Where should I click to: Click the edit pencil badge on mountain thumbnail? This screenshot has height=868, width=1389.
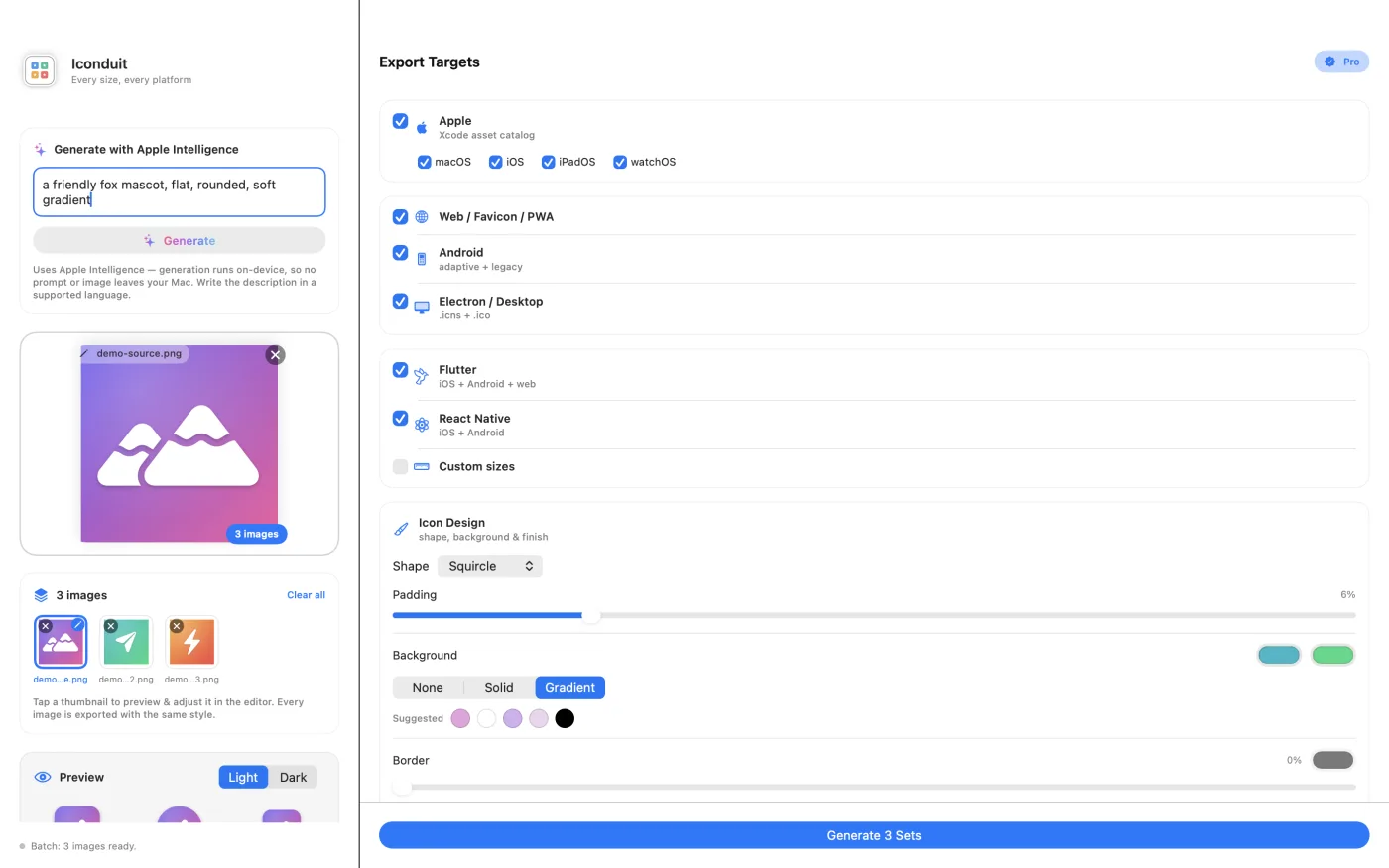(78, 624)
